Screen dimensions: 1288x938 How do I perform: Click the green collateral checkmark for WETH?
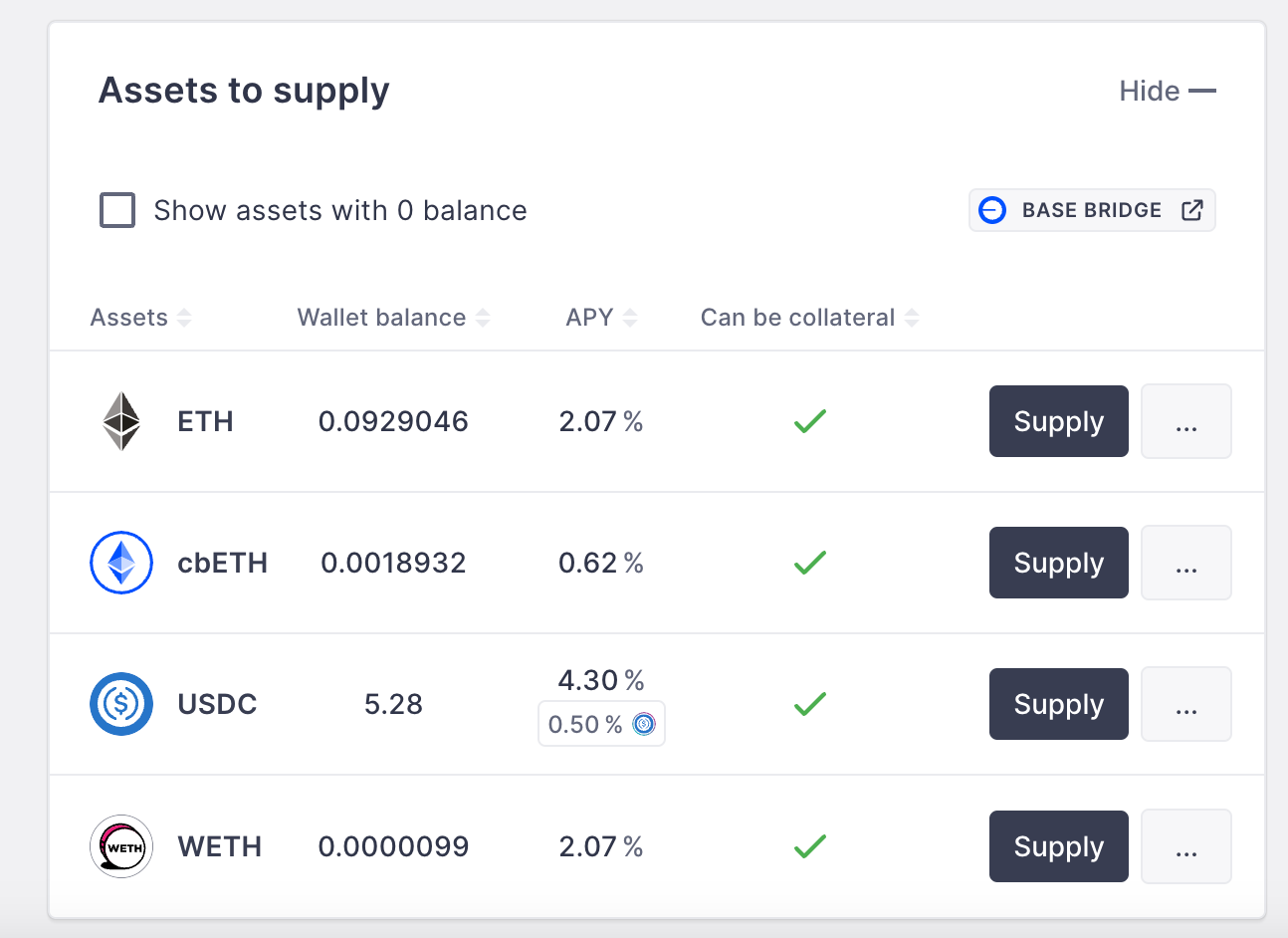click(x=810, y=846)
